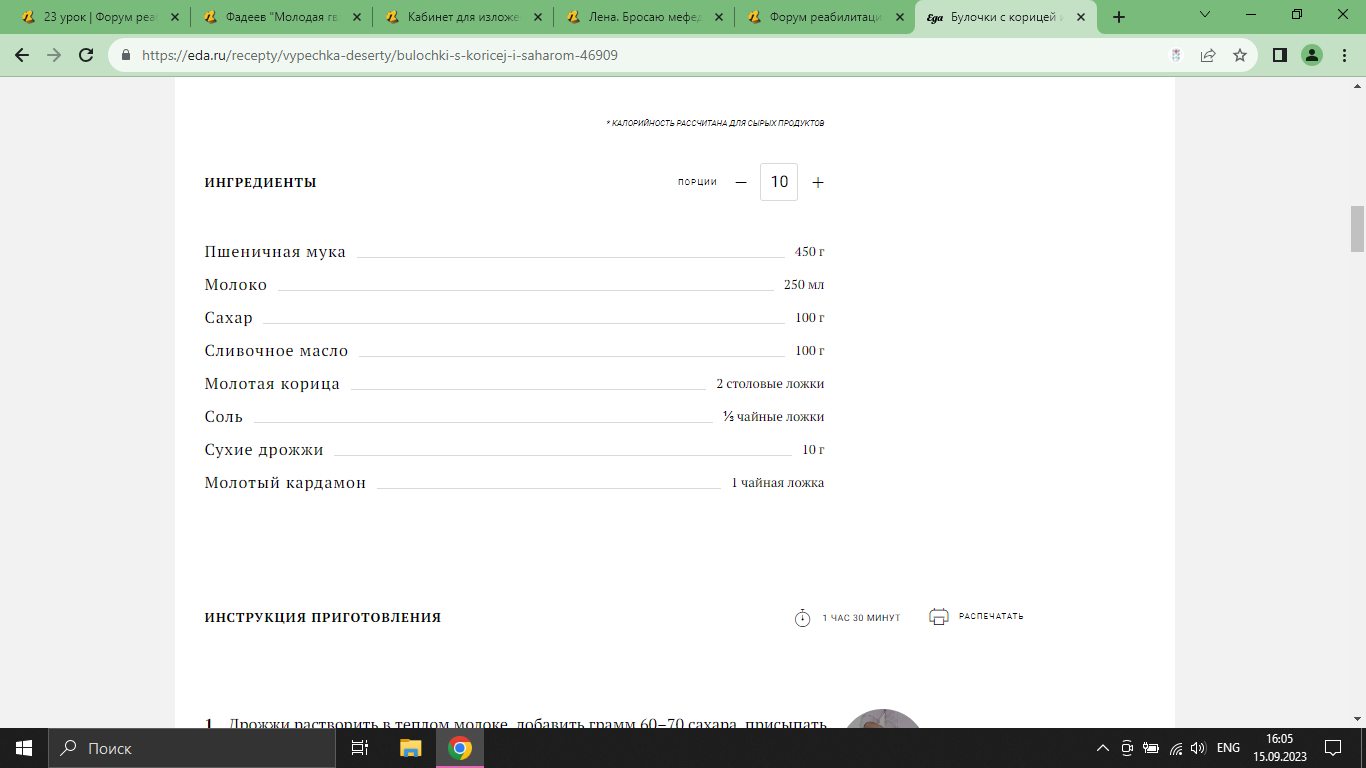Toggle the browser side panel icon
Image resolution: width=1366 pixels, height=768 pixels.
(1279, 56)
